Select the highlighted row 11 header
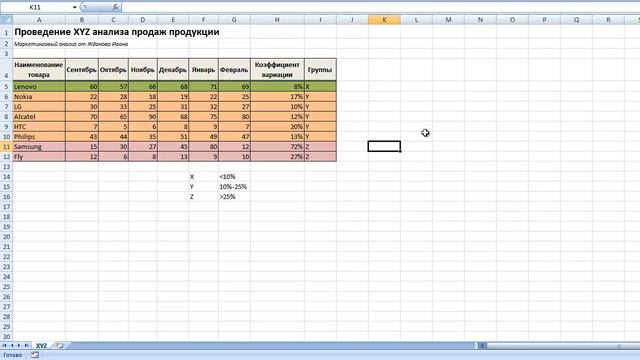Screen dimensions: 640x360 tap(6, 147)
